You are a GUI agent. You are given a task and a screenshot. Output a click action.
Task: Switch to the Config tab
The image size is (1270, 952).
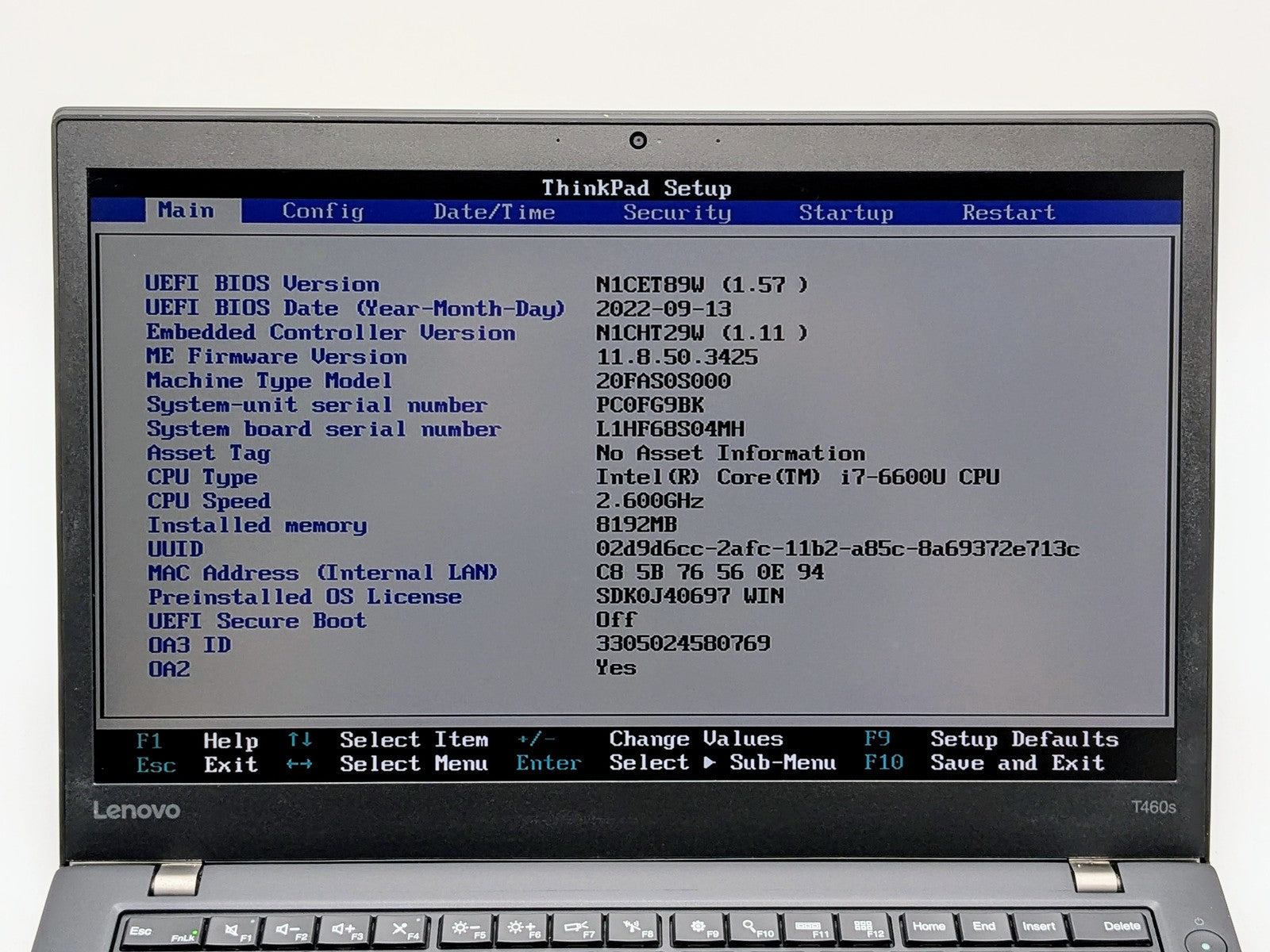(x=323, y=212)
